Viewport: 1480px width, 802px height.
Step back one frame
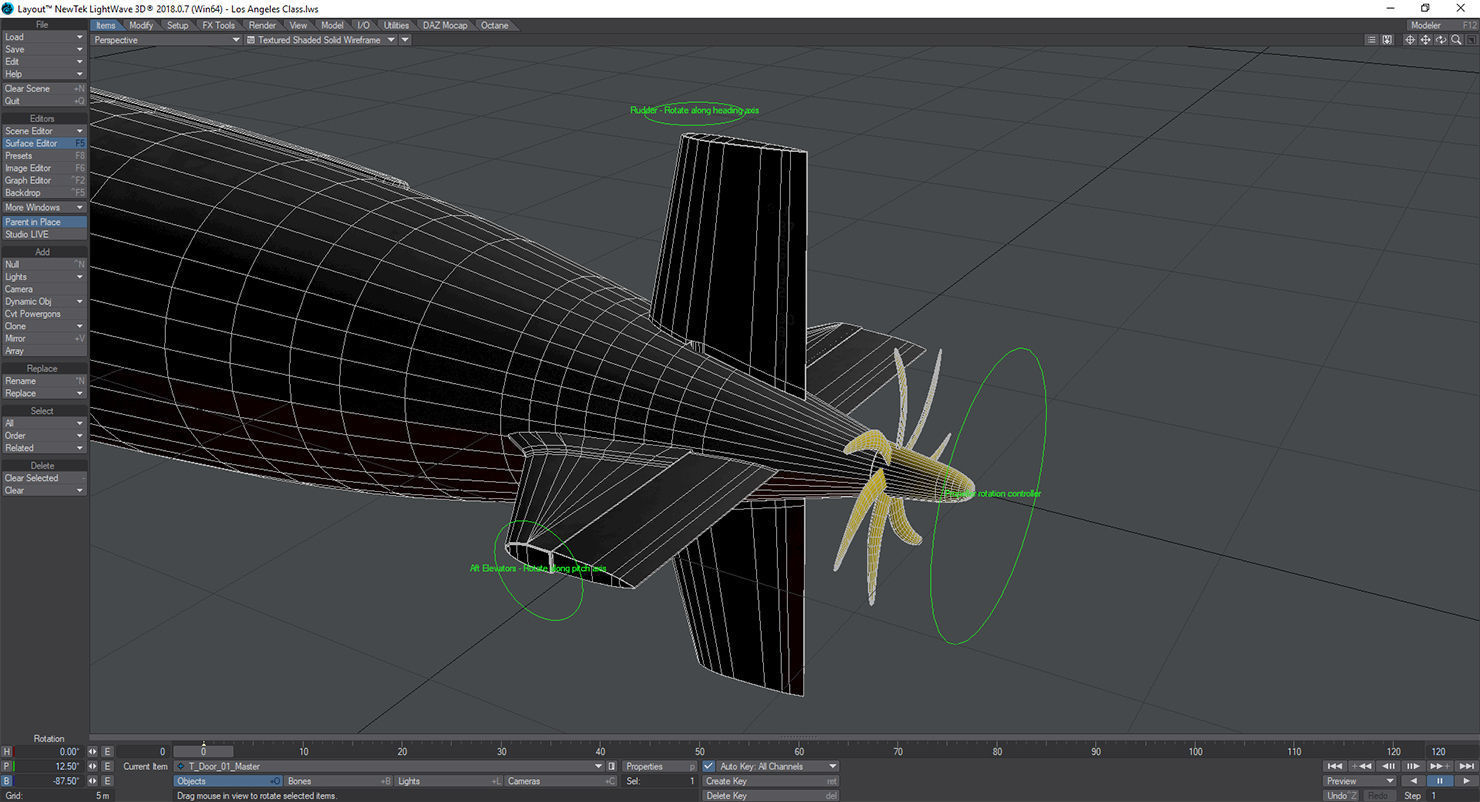pos(1387,766)
